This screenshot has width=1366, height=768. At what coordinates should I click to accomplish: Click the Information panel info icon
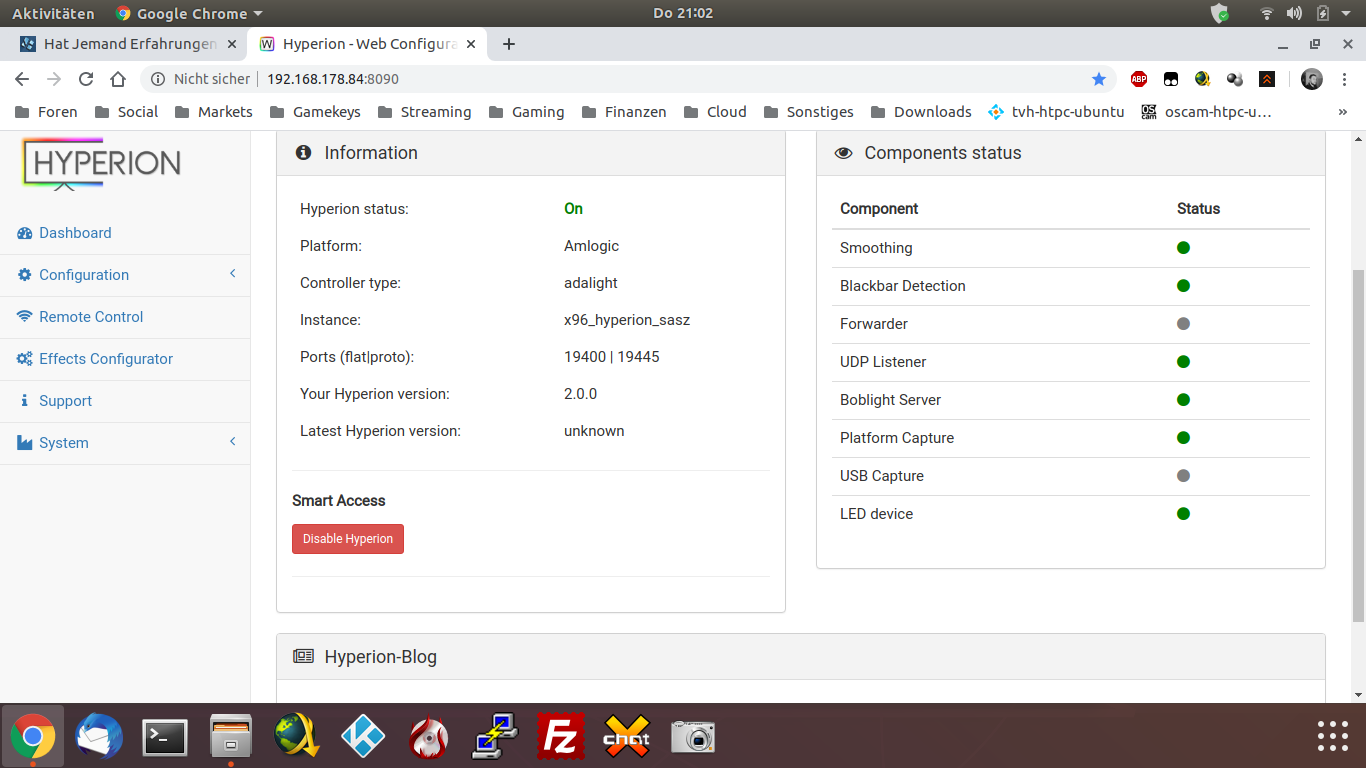point(304,153)
